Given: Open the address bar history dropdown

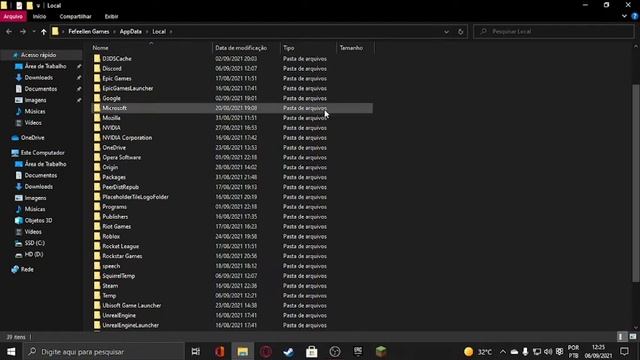Looking at the screenshot, I should click(446, 31).
